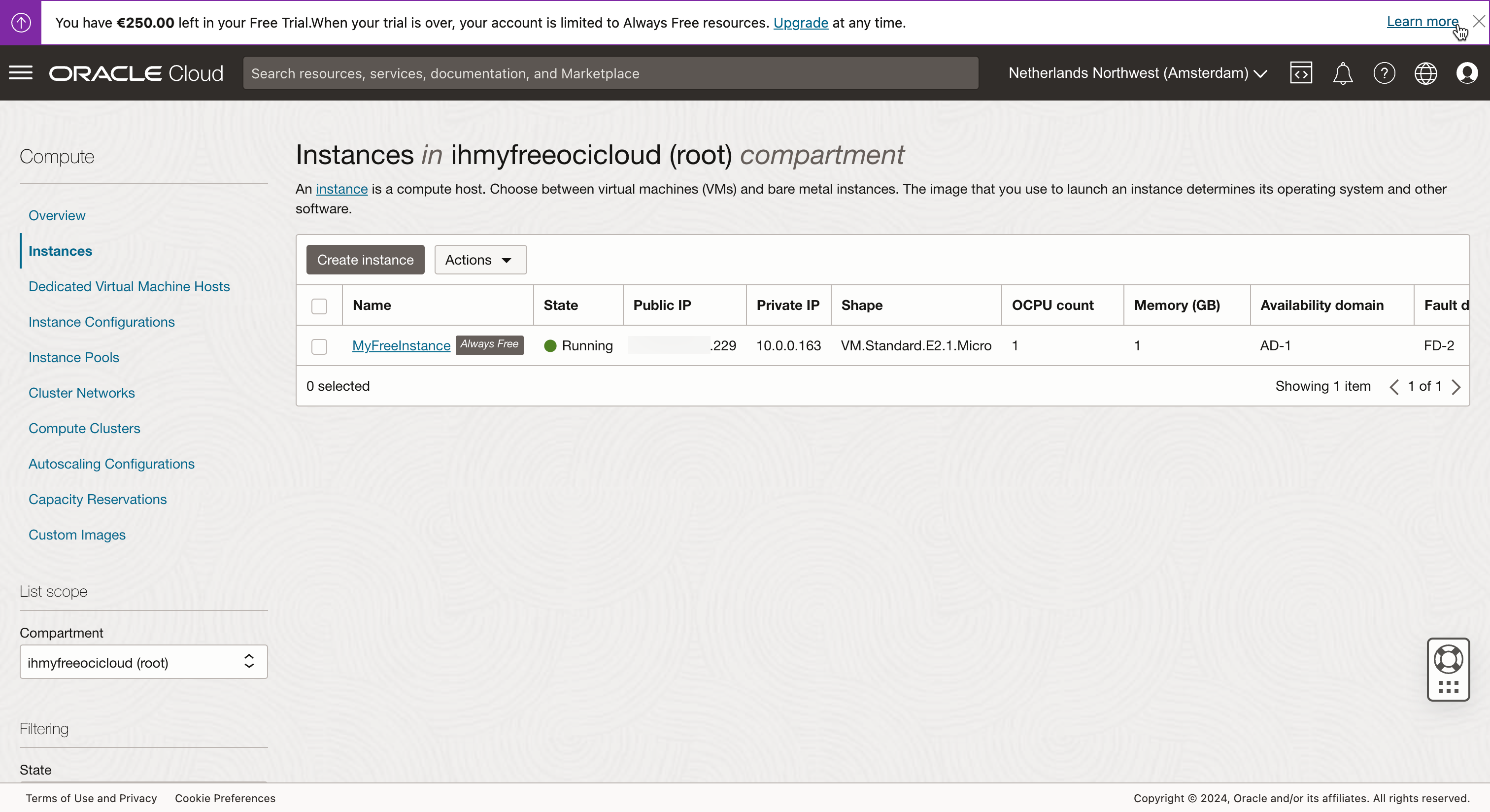Click the Upgrade link in trial banner
The width and height of the screenshot is (1490, 812).
tap(801, 23)
